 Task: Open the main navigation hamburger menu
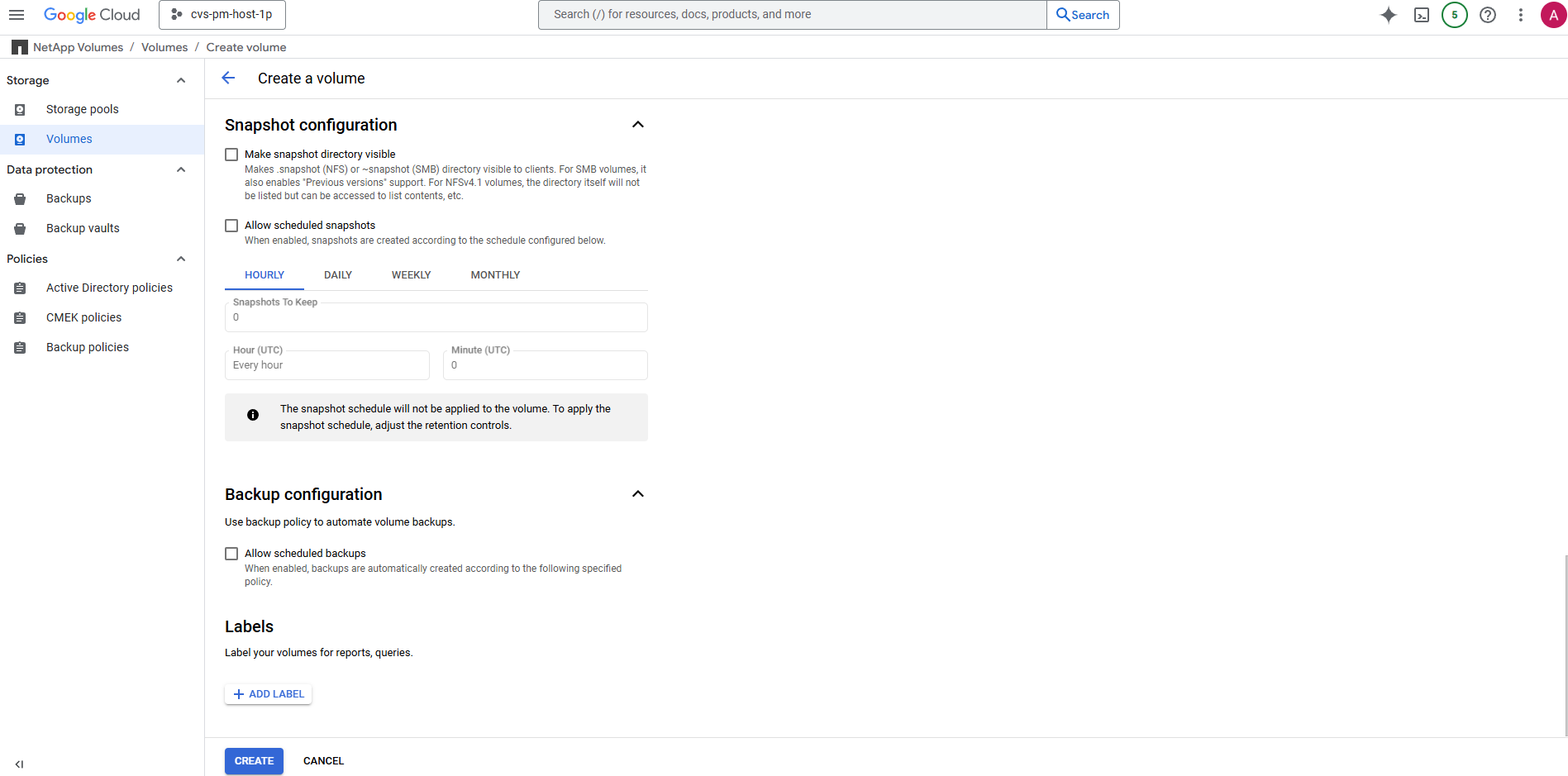click(17, 15)
